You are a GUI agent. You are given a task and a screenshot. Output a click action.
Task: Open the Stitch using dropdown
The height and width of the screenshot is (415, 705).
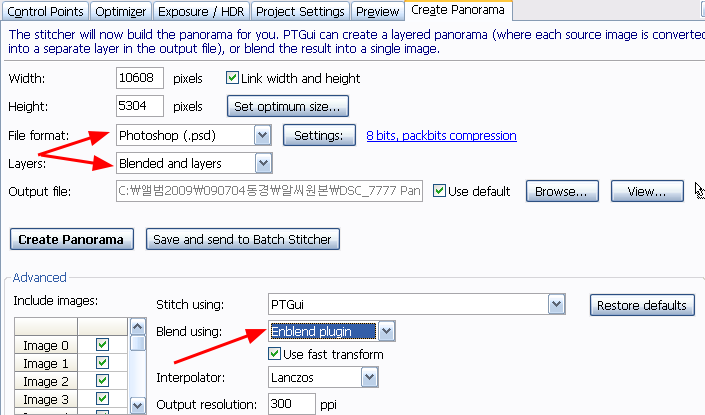[x=416, y=304]
